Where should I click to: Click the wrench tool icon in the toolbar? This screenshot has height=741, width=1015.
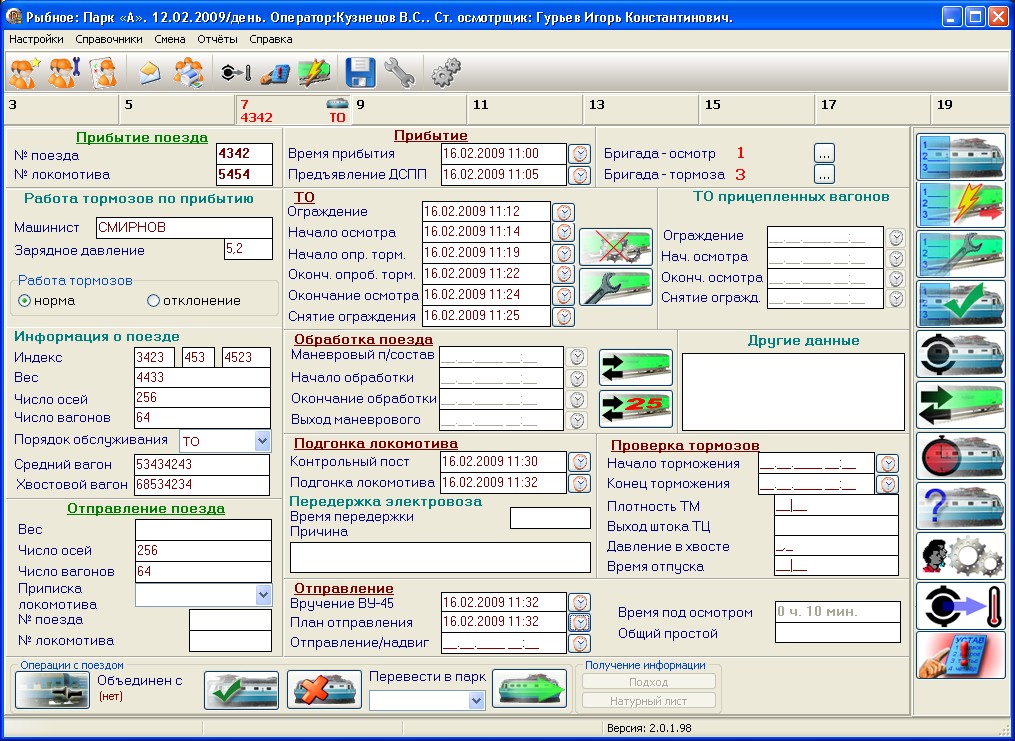399,72
